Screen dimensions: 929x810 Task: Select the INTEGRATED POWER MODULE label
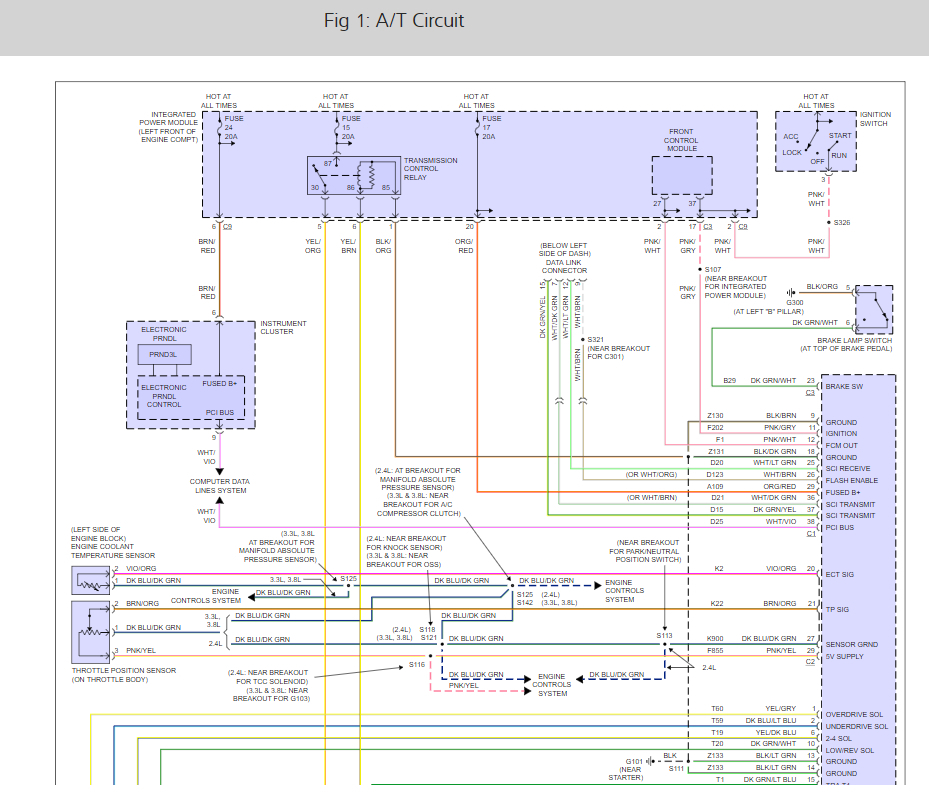tap(168, 127)
